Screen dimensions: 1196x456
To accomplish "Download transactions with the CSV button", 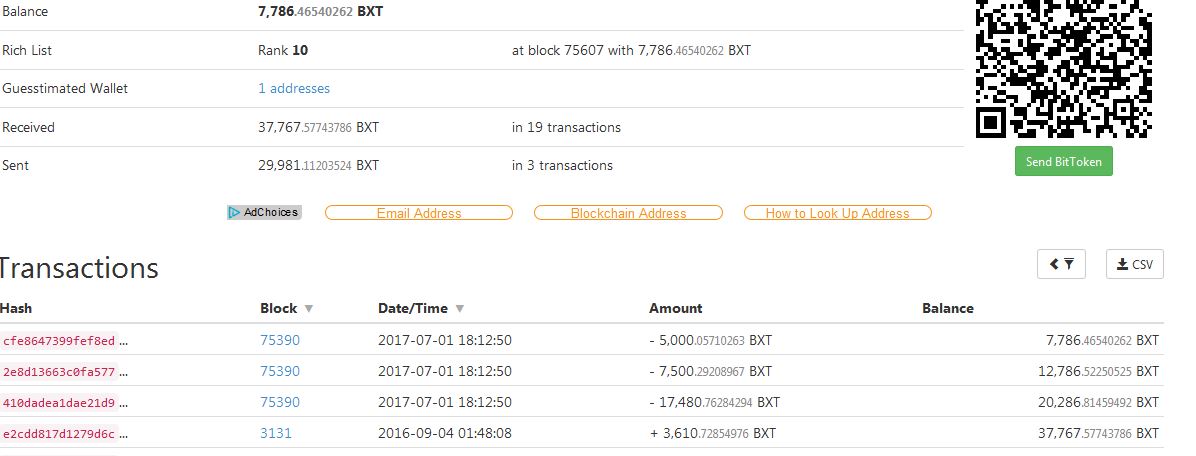I will [x=1135, y=264].
